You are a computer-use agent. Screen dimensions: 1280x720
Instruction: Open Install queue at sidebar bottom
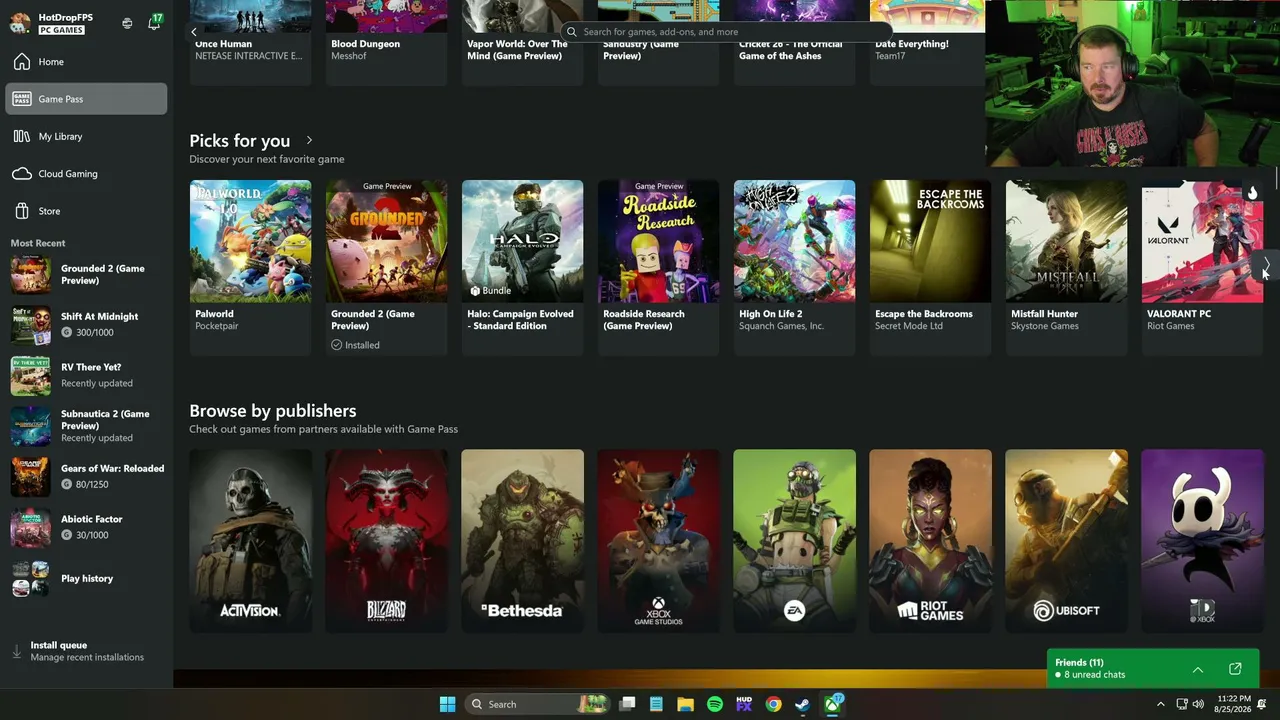point(87,651)
